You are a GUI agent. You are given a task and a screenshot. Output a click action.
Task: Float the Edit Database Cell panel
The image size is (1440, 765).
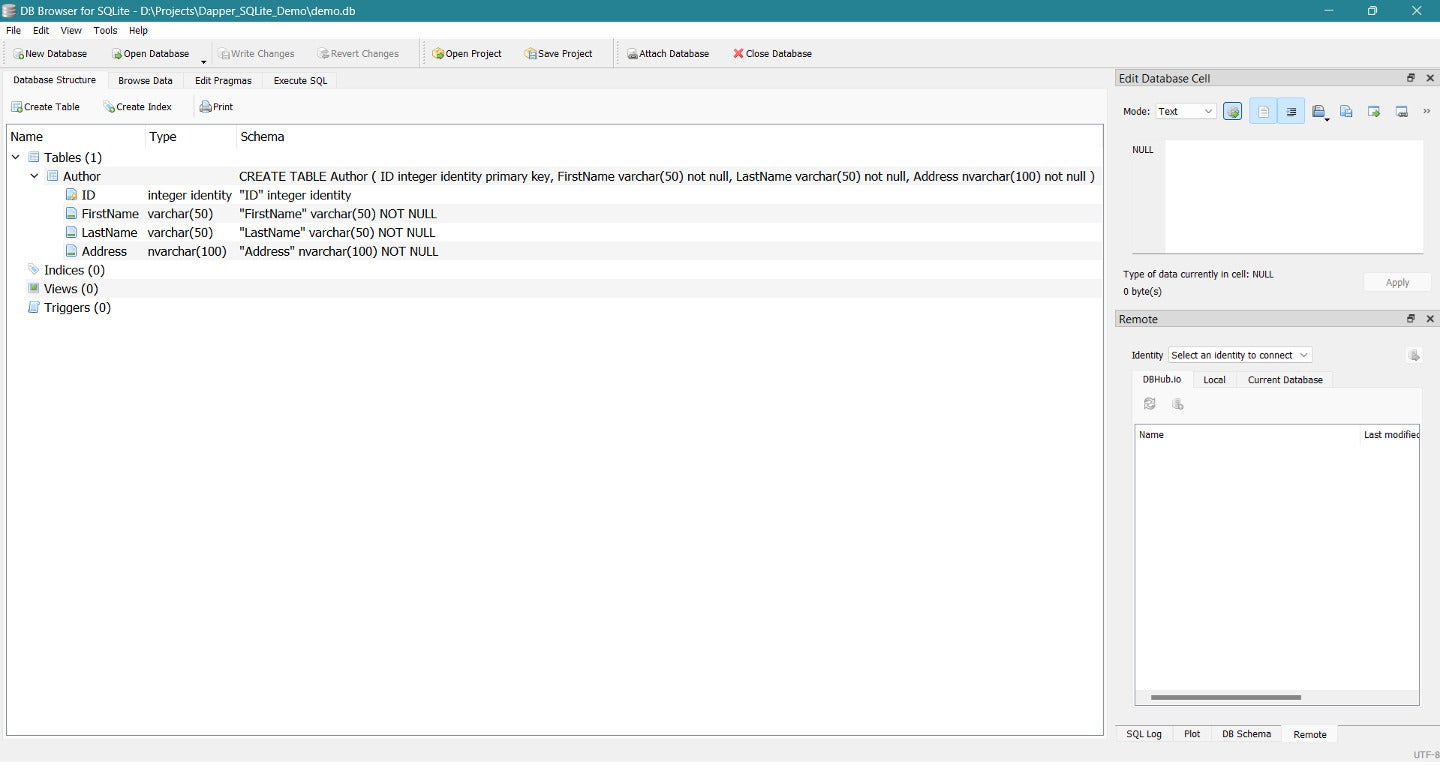click(1411, 78)
